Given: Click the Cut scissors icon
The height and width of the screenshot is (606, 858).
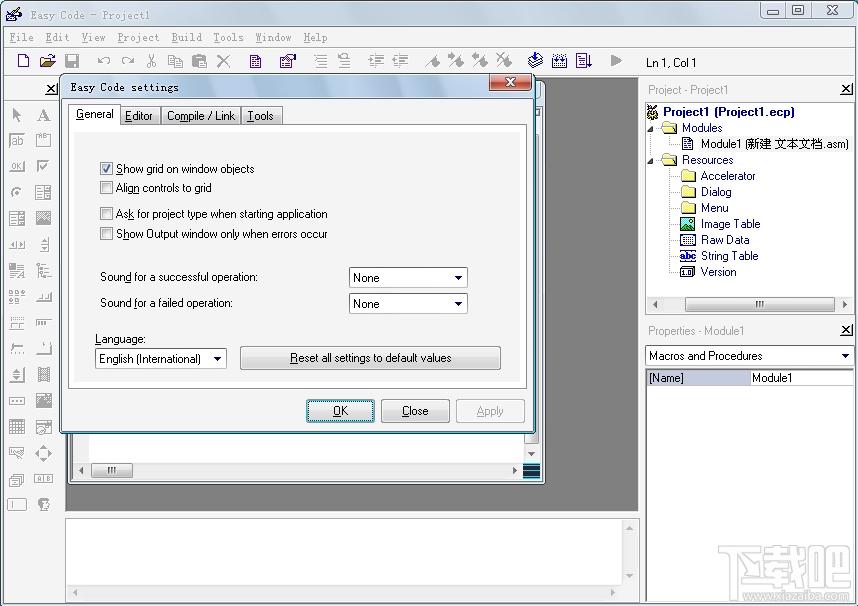Looking at the screenshot, I should [152, 61].
